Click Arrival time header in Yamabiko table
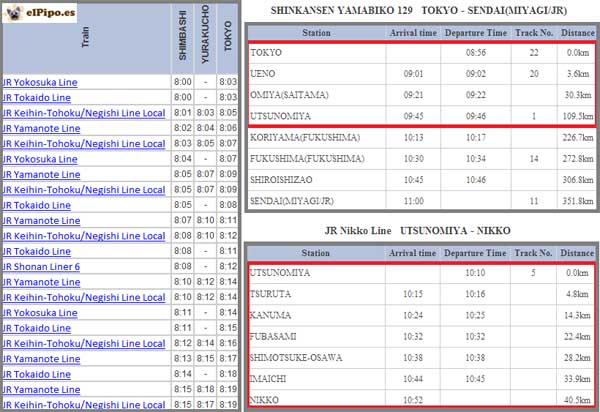Viewport: 600px width, 412px height. (x=413, y=33)
